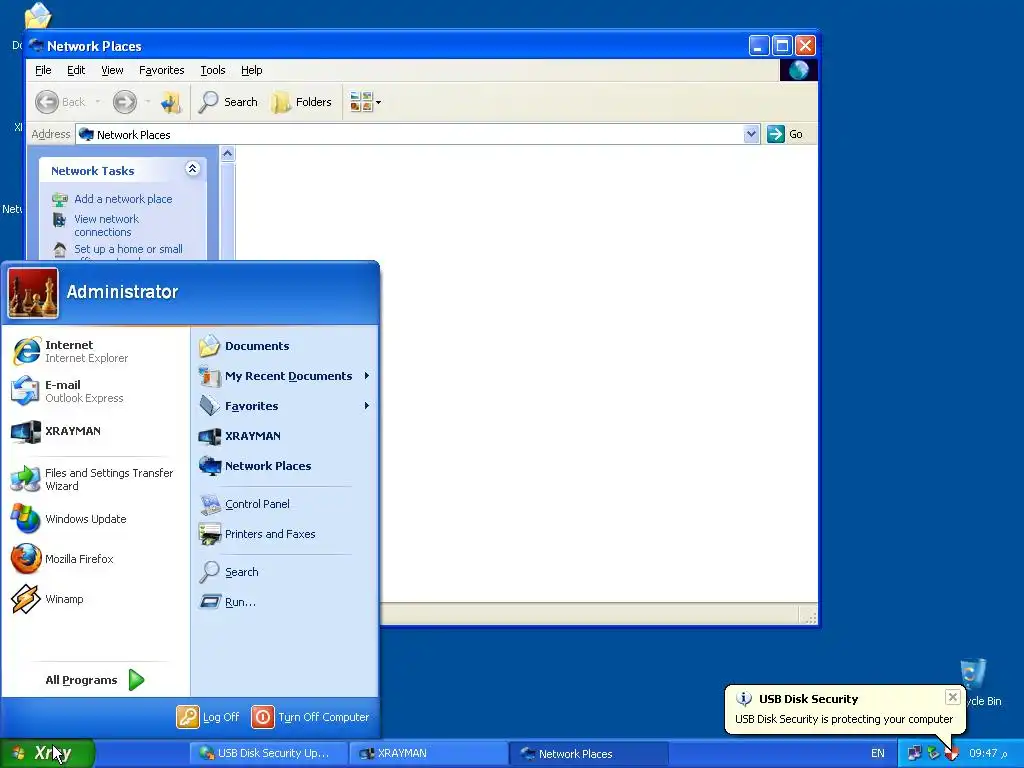Click Add a network place link
This screenshot has width=1024, height=768.
(x=123, y=199)
